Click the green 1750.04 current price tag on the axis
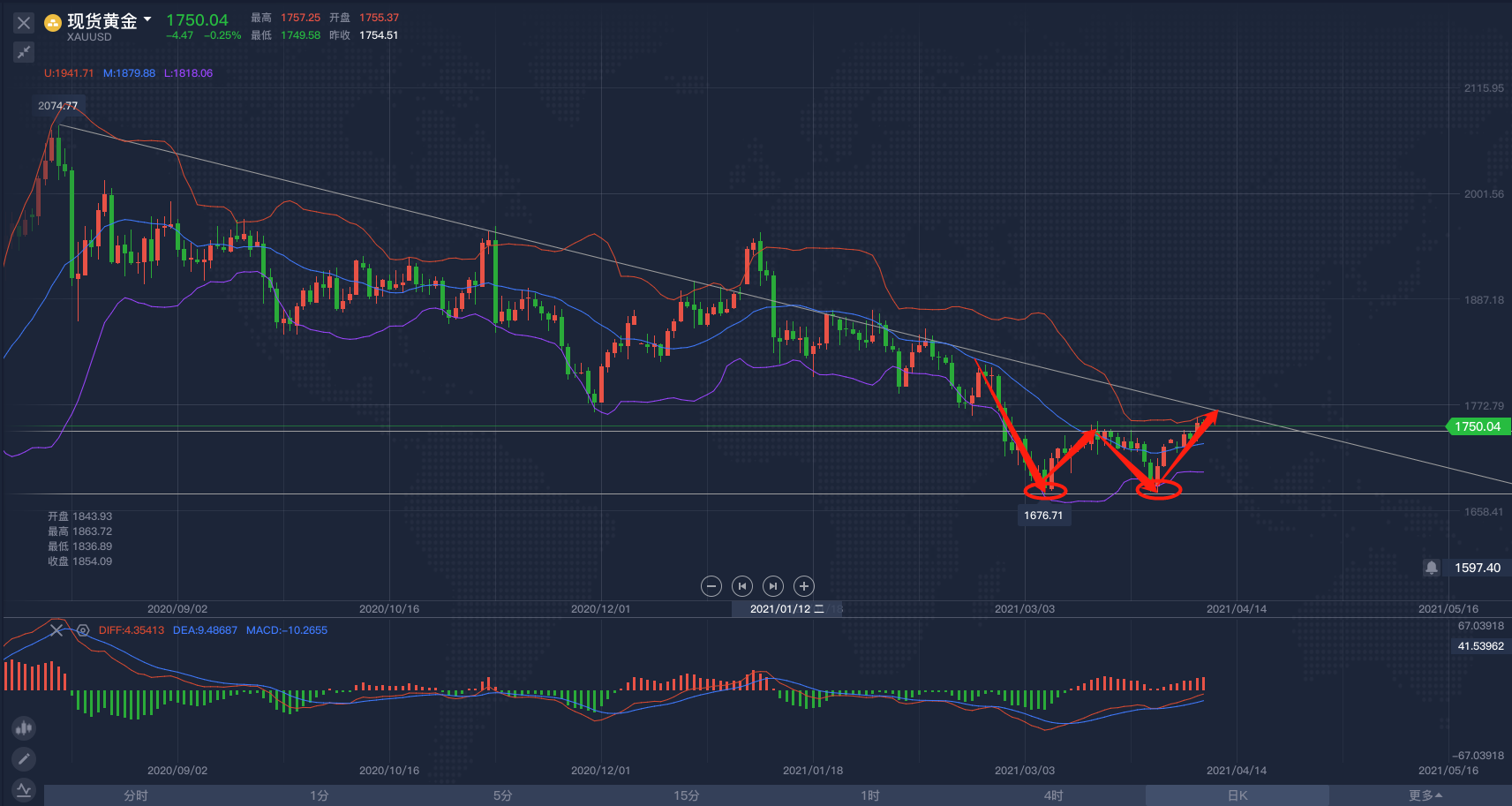The image size is (1512, 806). (1478, 426)
